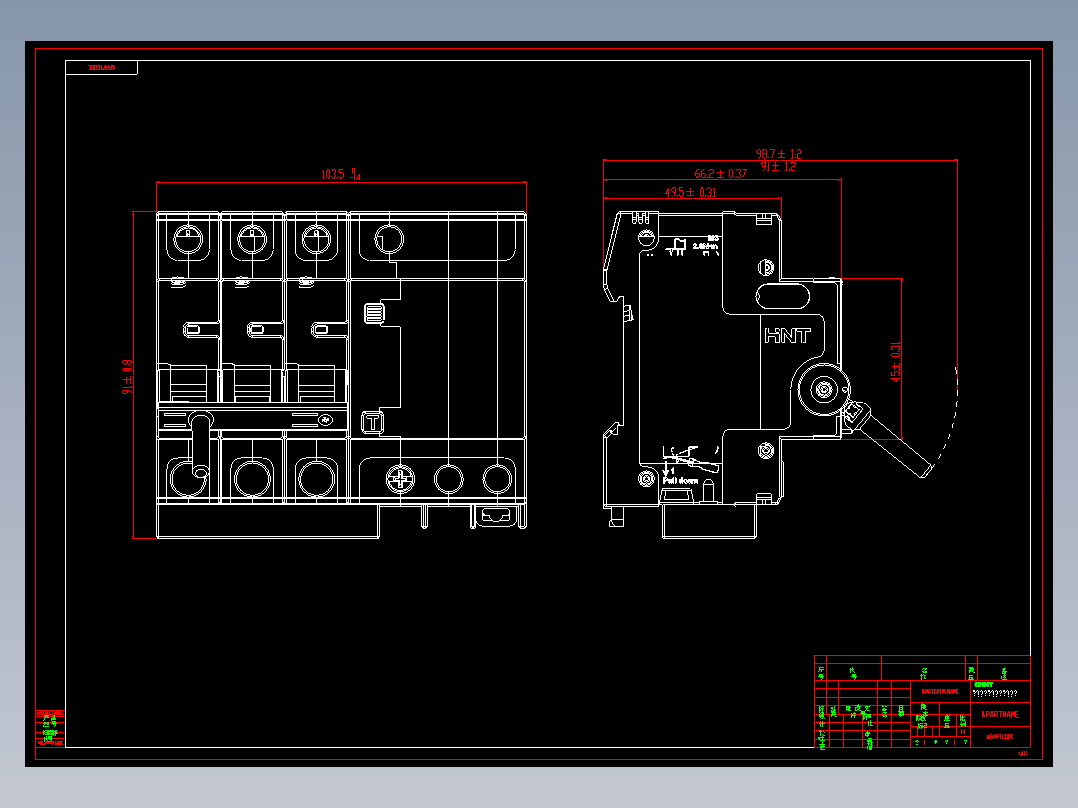Select the 98.7 ± 1.2 dimension text
The height and width of the screenshot is (808, 1078).
point(778,154)
